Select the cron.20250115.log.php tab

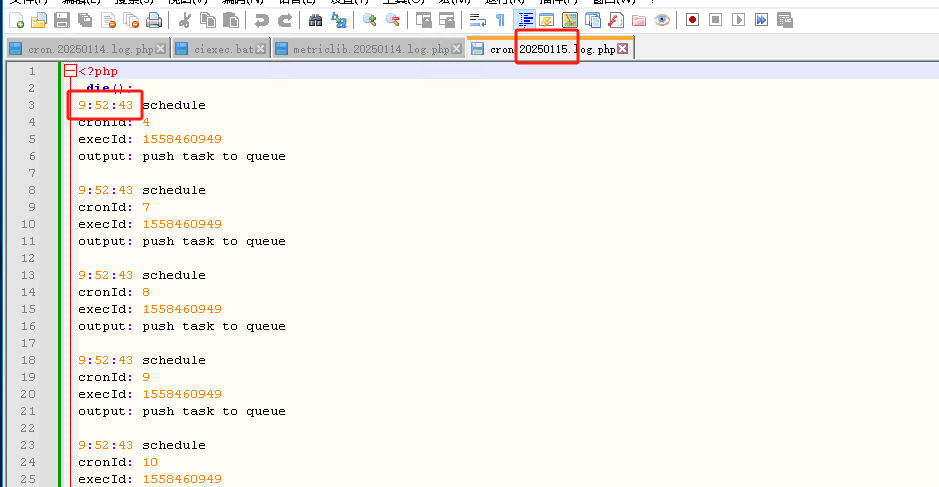(551, 49)
